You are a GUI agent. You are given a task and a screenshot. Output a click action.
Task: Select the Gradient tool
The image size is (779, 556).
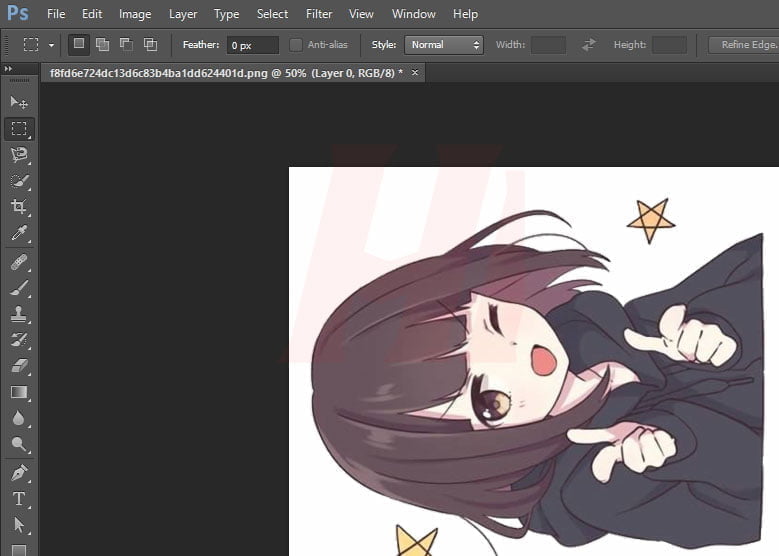tap(19, 393)
